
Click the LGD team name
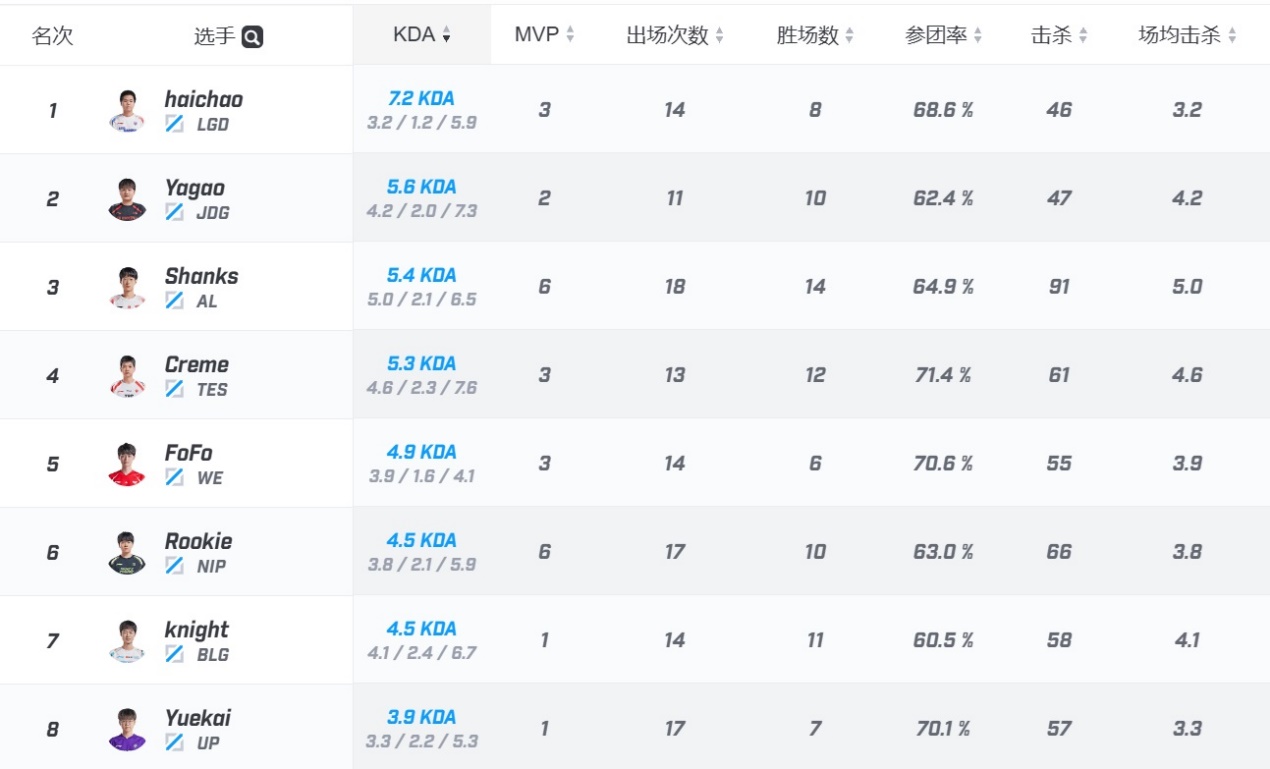(x=213, y=125)
